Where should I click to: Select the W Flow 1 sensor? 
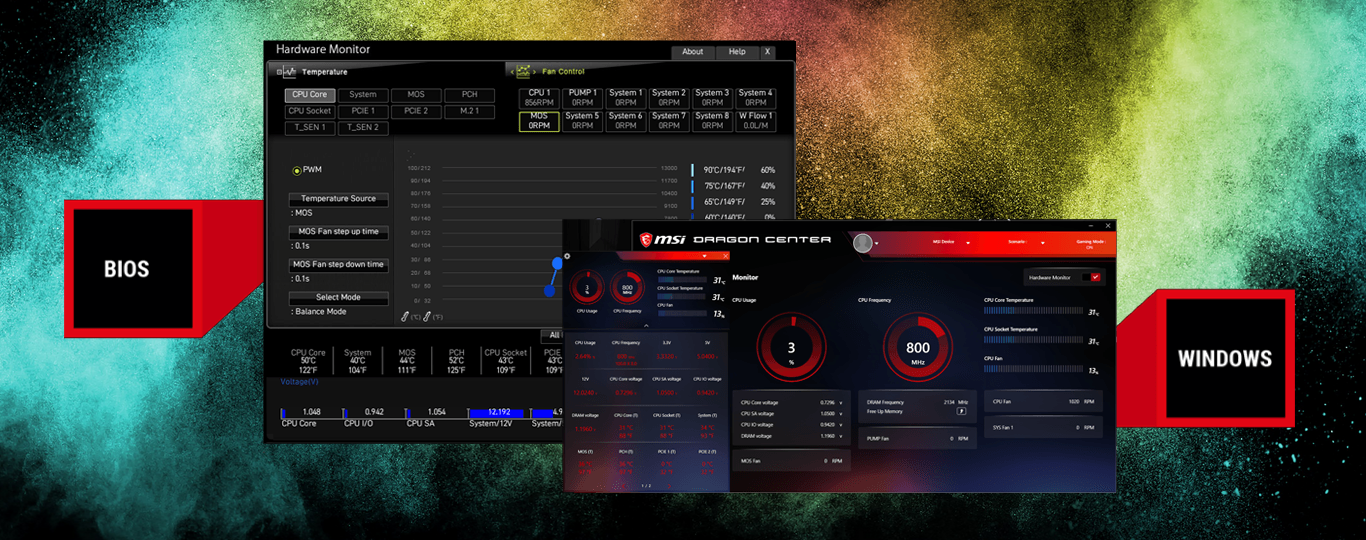[x=756, y=121]
